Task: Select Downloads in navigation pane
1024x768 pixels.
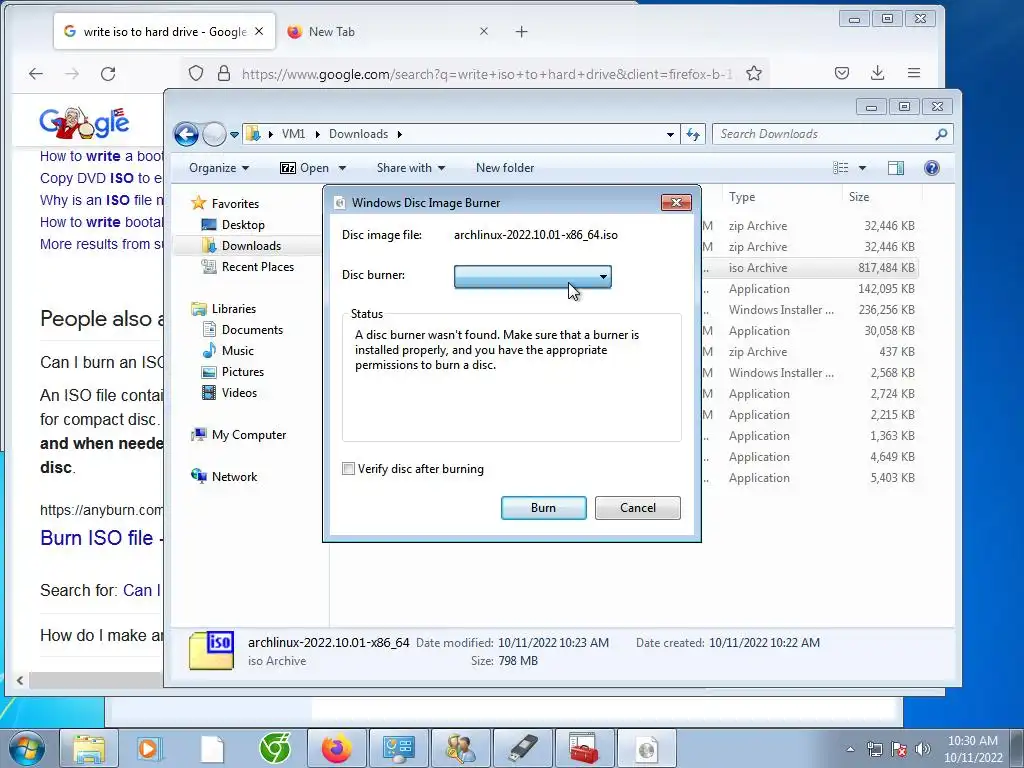Action: [251, 246]
